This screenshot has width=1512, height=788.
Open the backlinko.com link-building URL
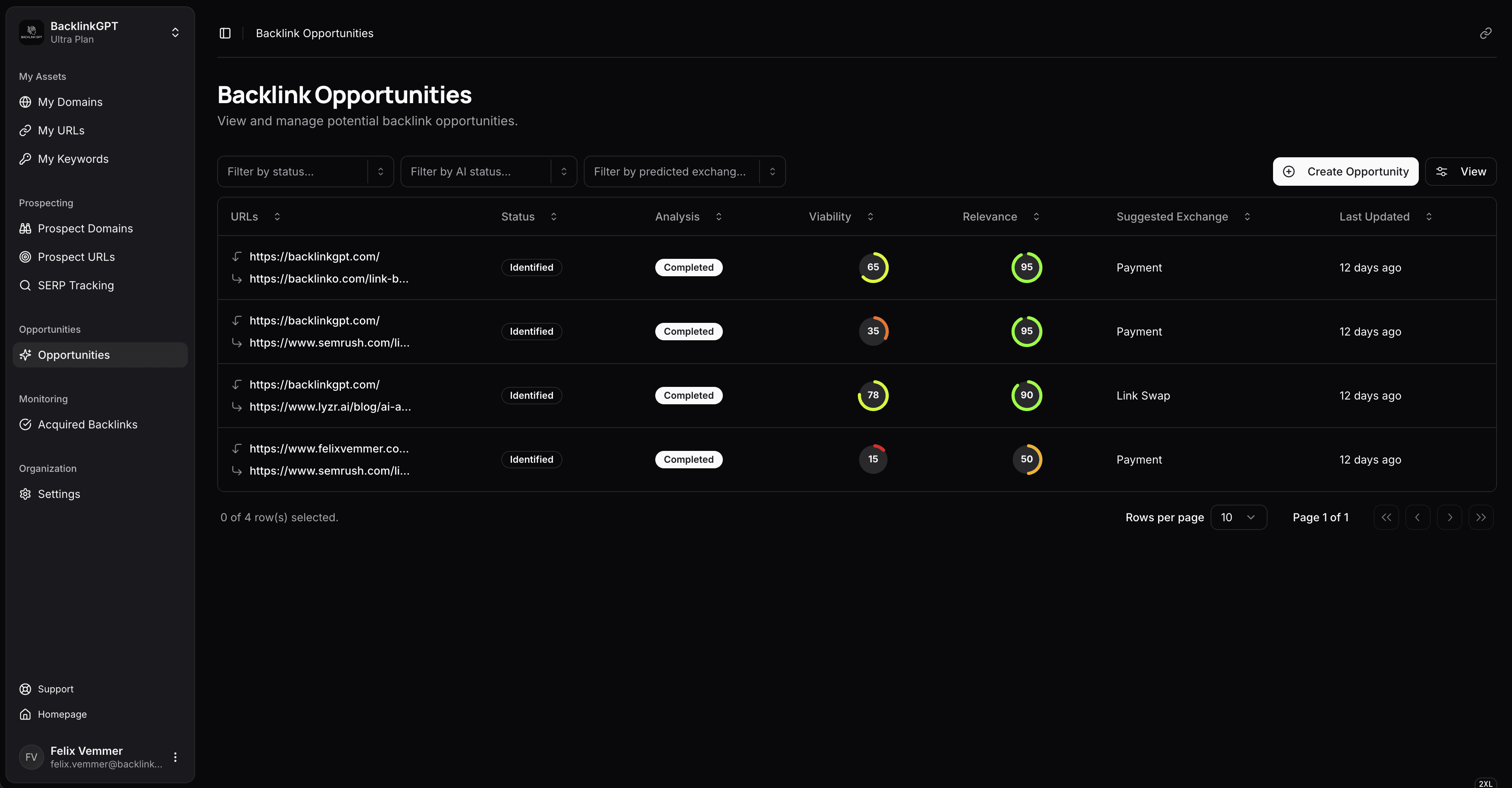coord(329,279)
